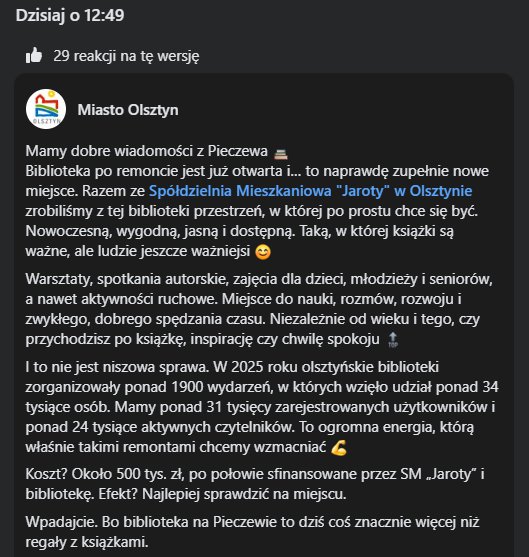This screenshot has width=529, height=557.
Task: Click the smiling face emoji after ważniejsi
Action: (263, 252)
